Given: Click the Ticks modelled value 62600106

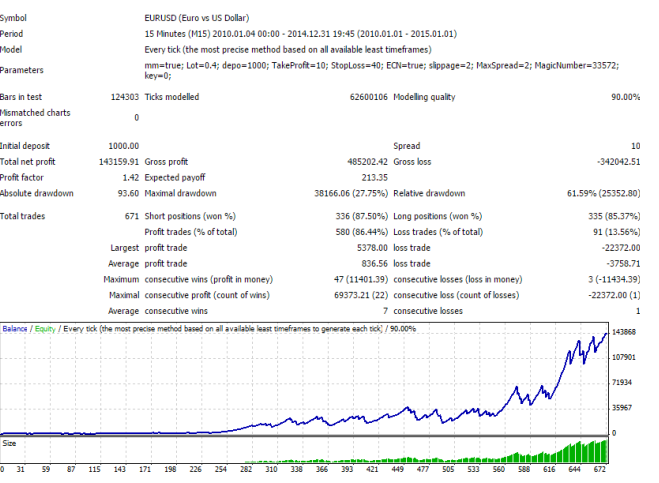Looking at the screenshot, I should point(369,97).
